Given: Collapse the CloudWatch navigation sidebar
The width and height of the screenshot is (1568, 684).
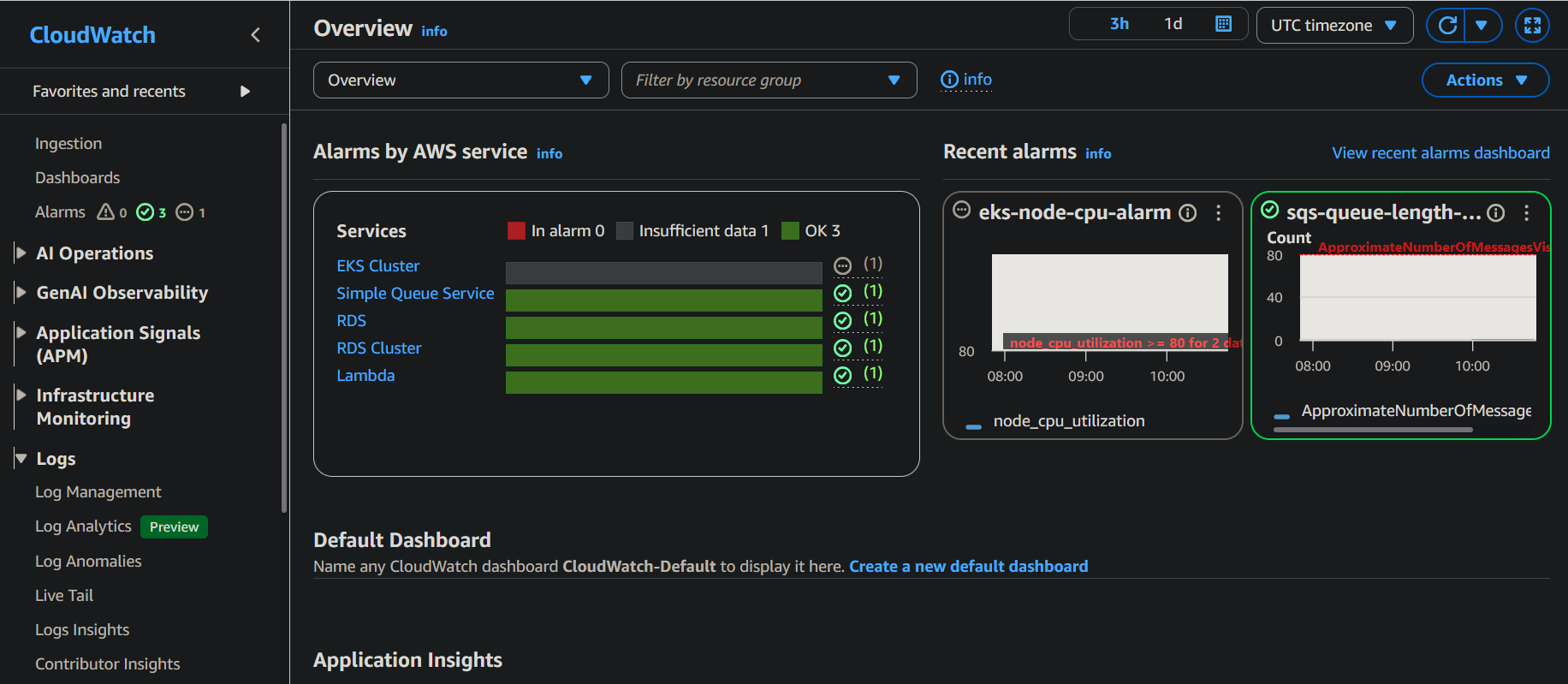Looking at the screenshot, I should coord(255,34).
